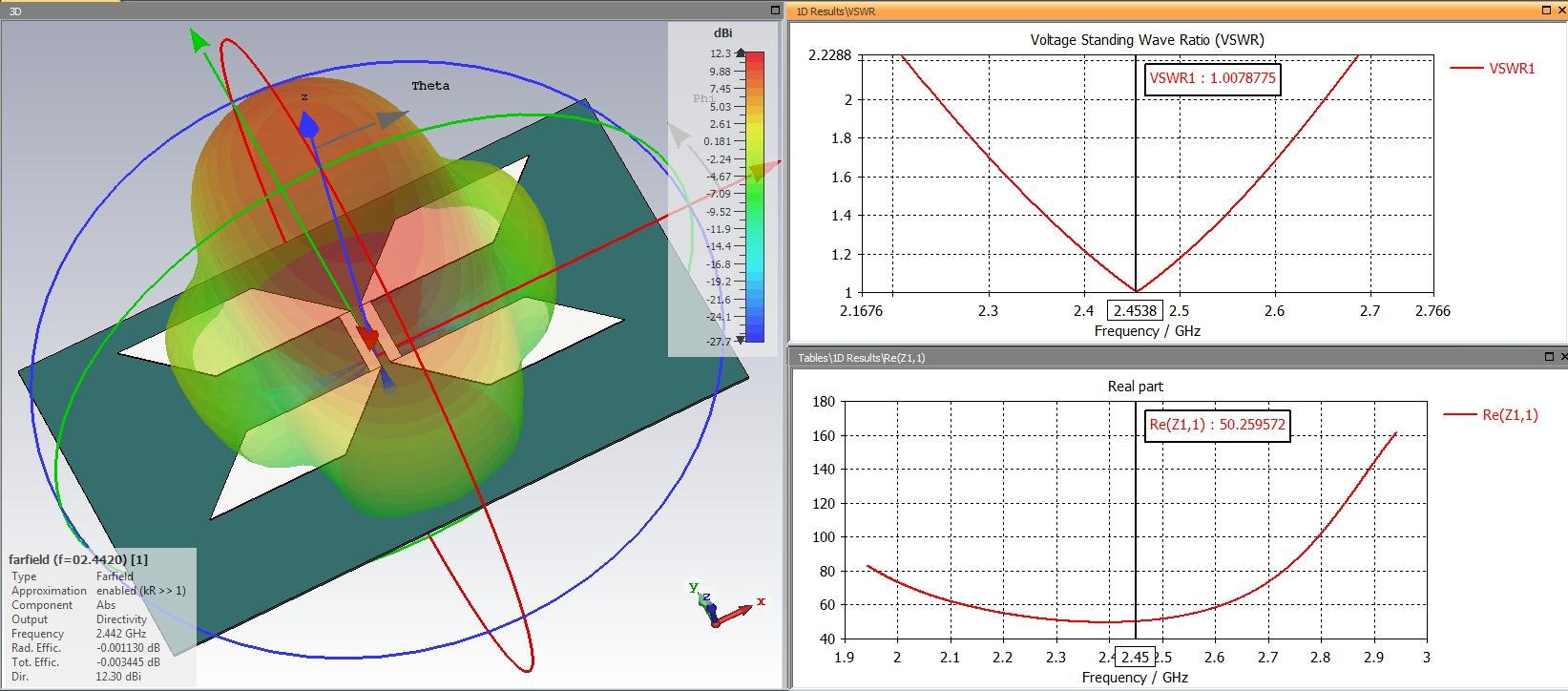Maximize the Re(Z1,1) plot pane
The height and width of the screenshot is (691, 1568).
1548,356
